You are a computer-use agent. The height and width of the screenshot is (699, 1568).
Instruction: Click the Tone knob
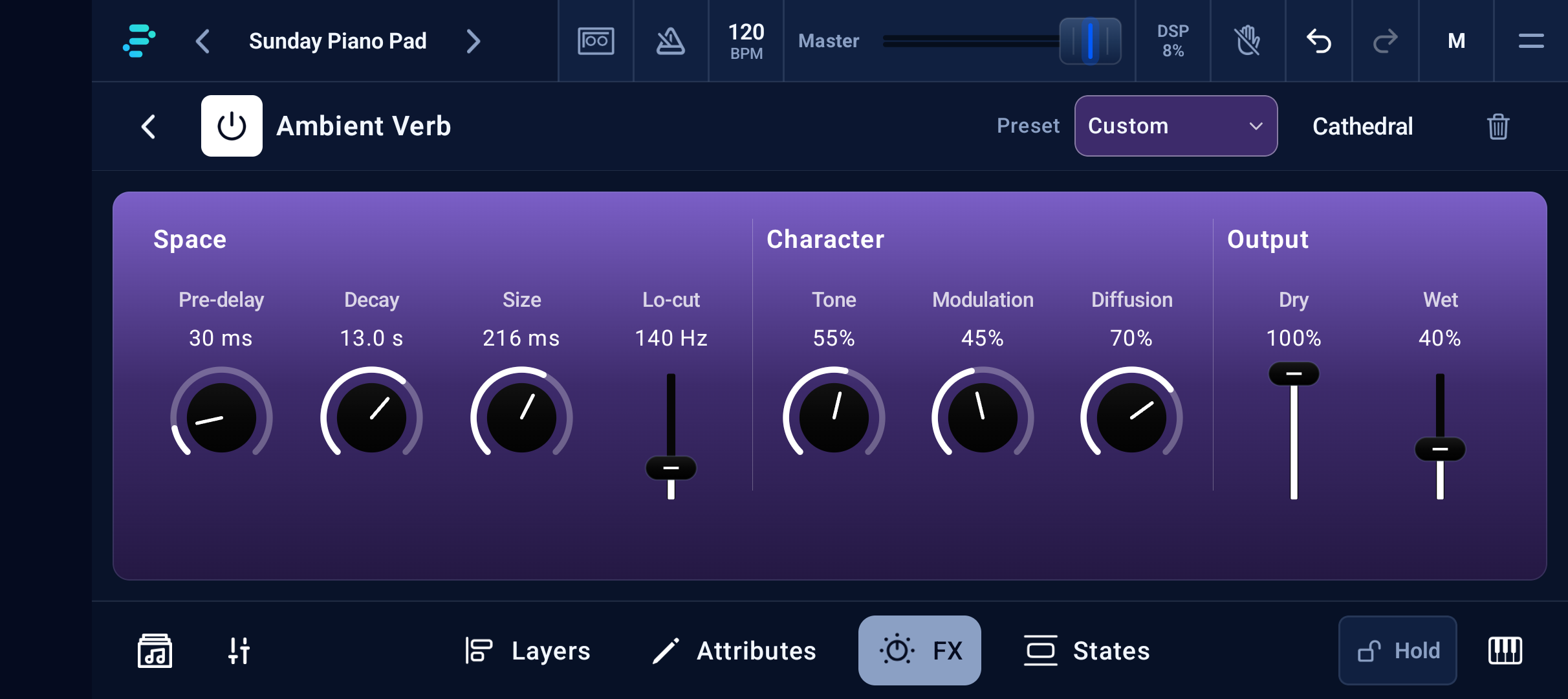coord(834,417)
